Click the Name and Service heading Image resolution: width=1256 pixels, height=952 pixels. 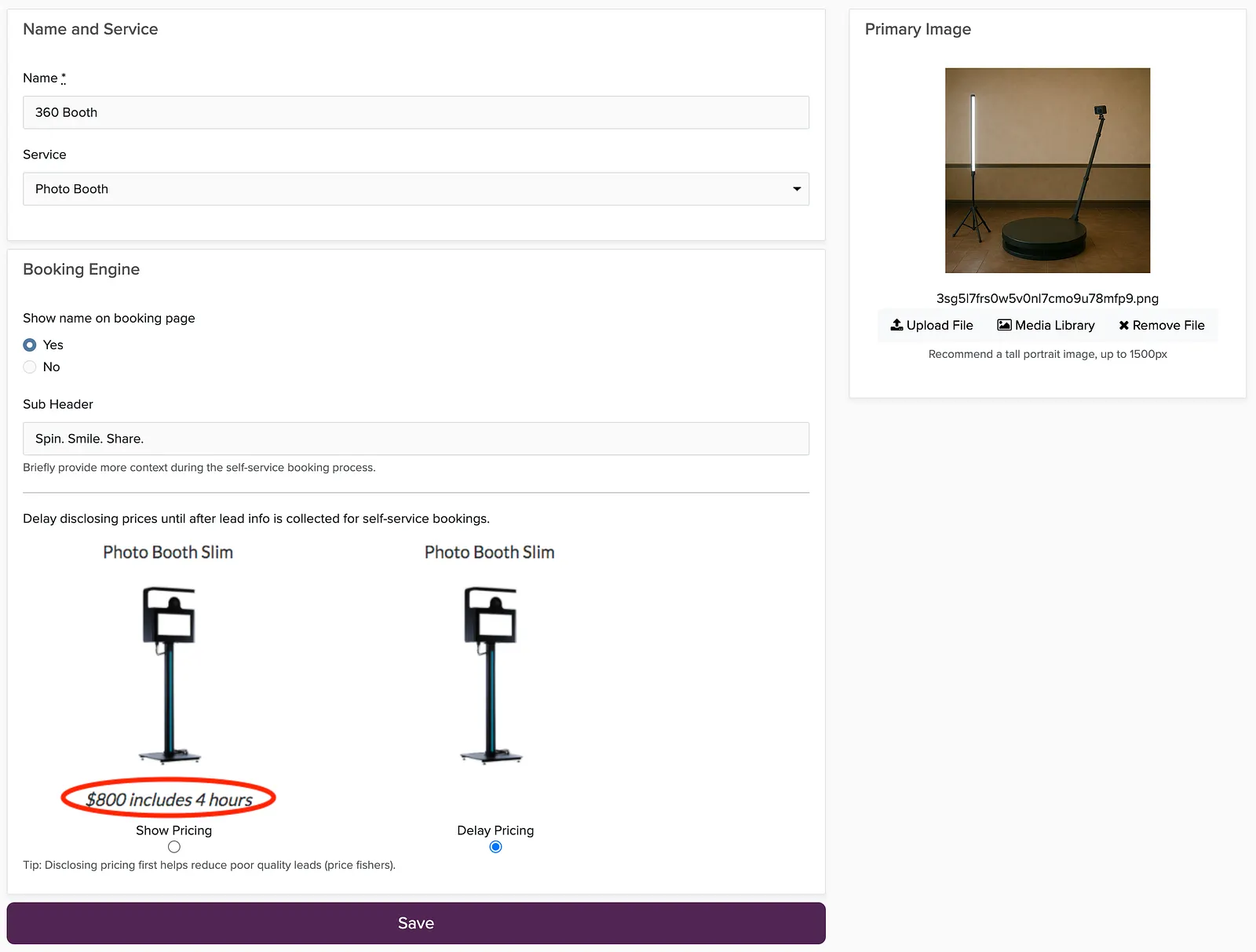tap(90, 29)
